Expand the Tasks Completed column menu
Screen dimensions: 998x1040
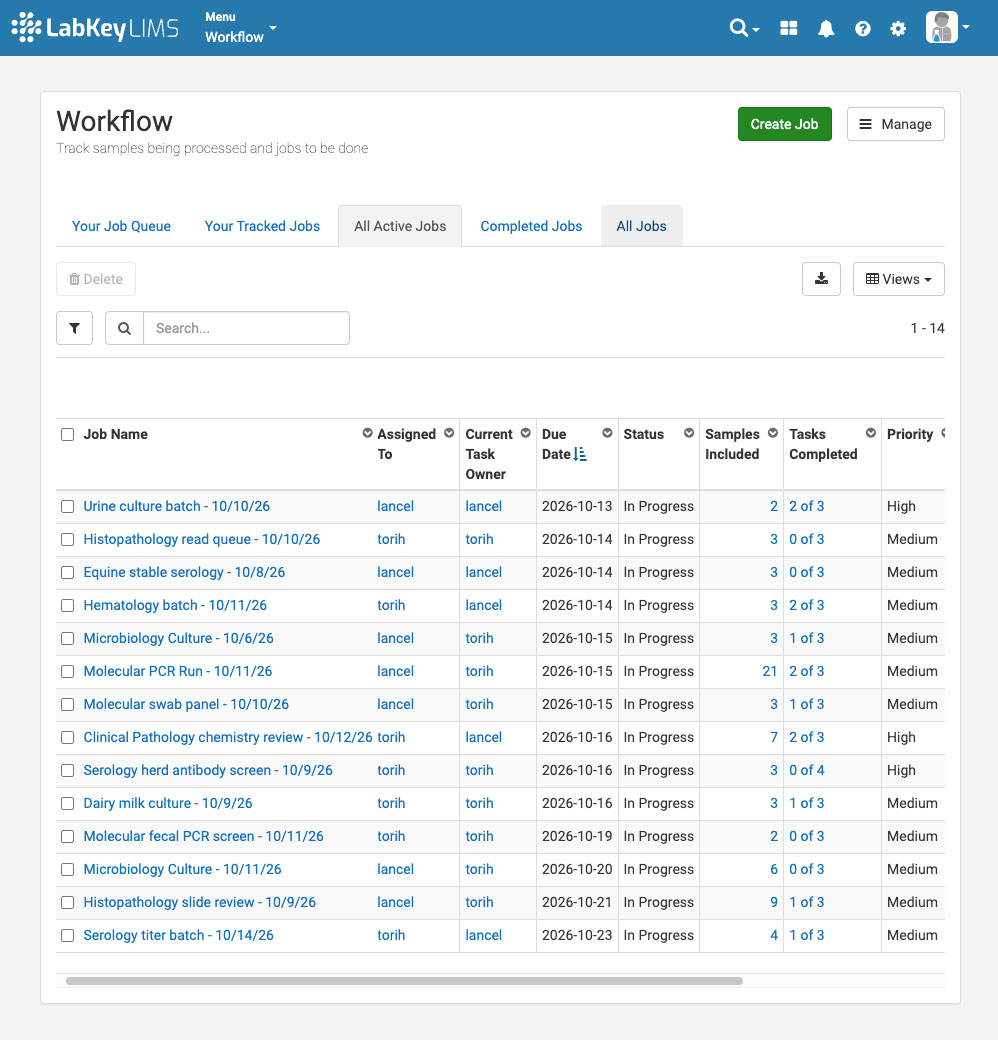(x=871, y=433)
